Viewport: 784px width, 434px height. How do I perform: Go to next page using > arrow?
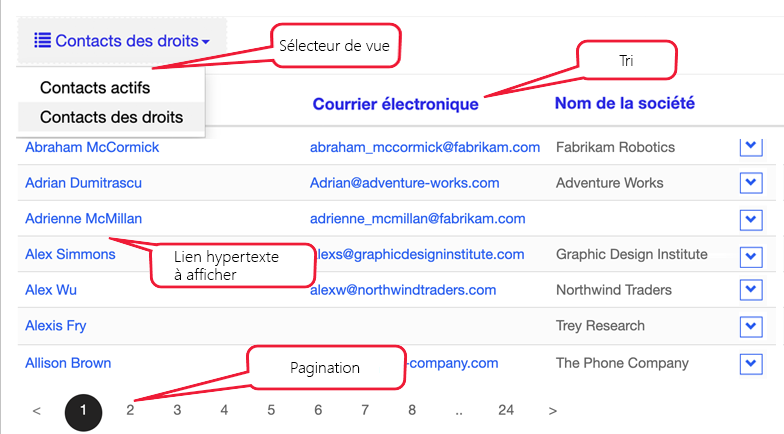coord(552,410)
